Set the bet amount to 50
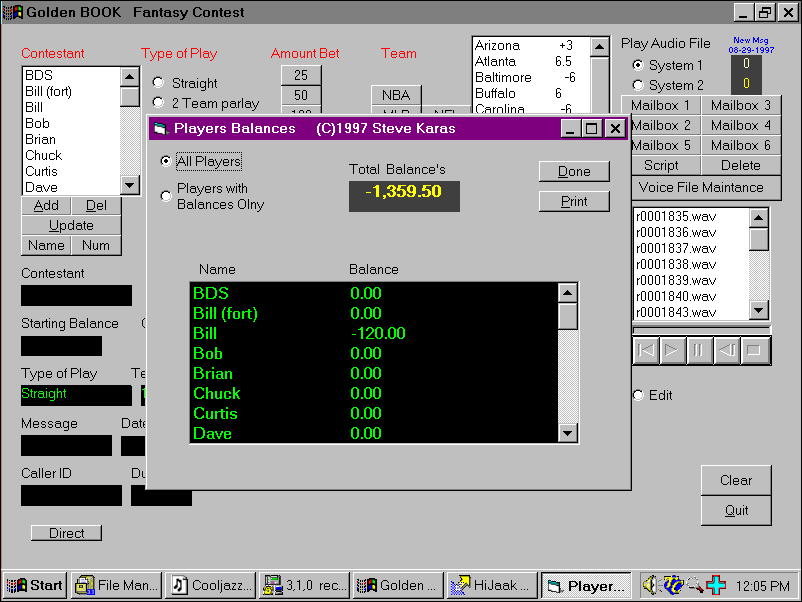 (301, 95)
